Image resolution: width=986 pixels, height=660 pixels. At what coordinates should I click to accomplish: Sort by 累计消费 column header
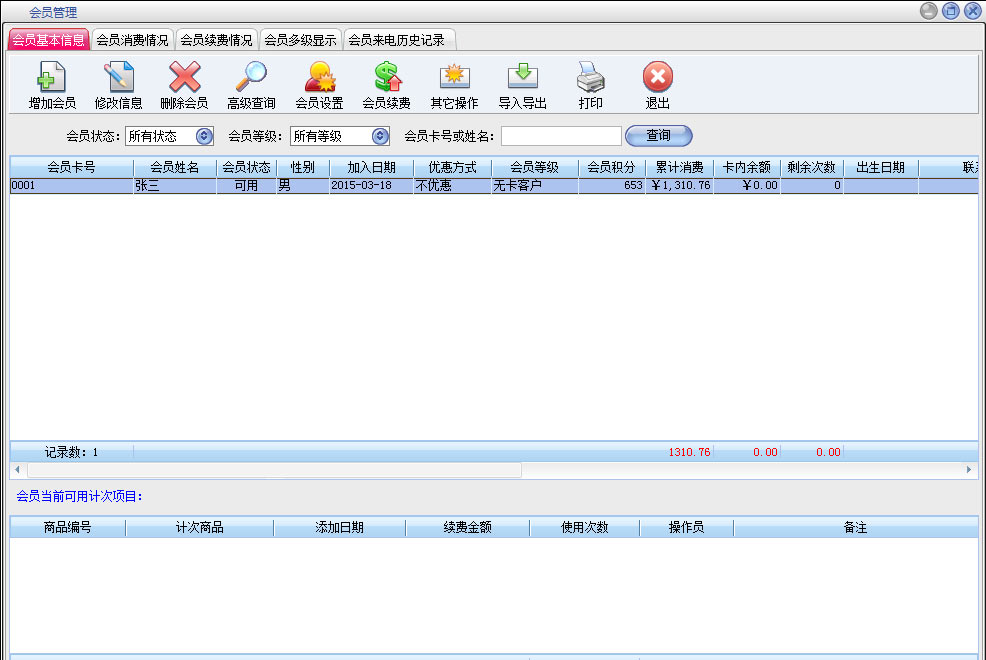click(x=679, y=168)
